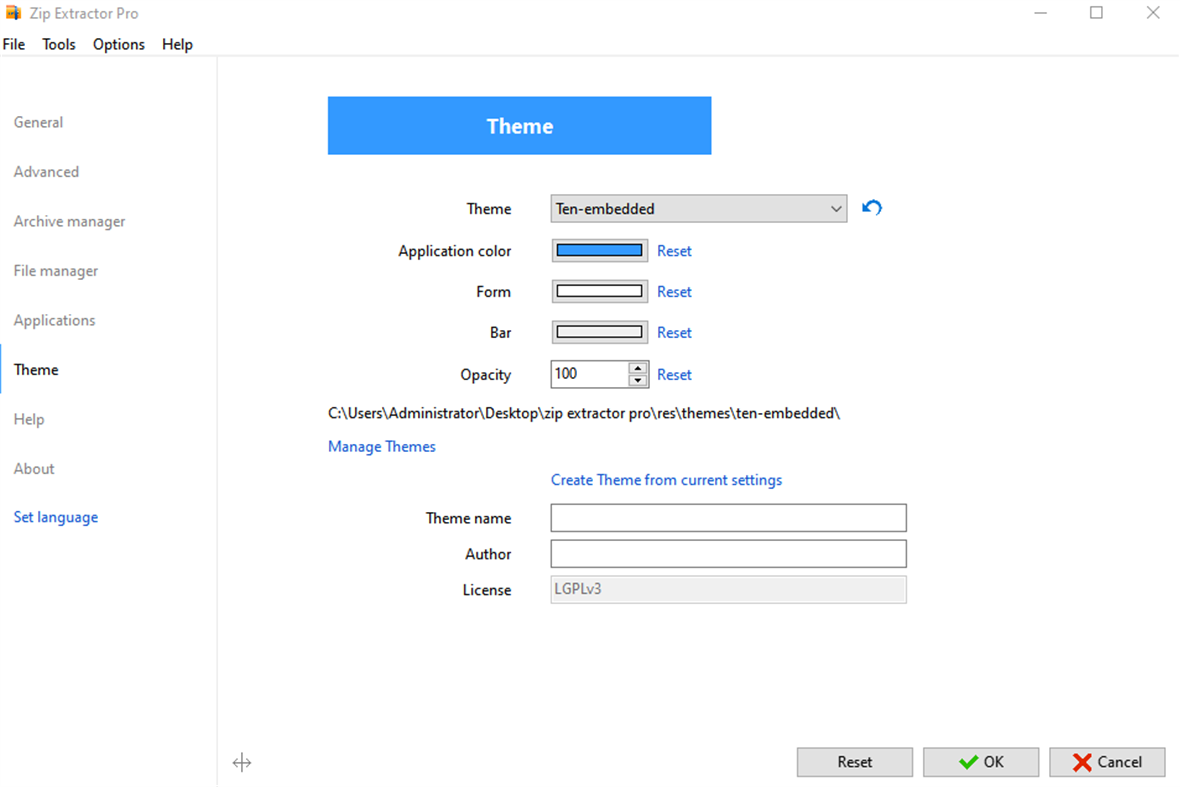Click Set language in the sidebar

tap(55, 517)
